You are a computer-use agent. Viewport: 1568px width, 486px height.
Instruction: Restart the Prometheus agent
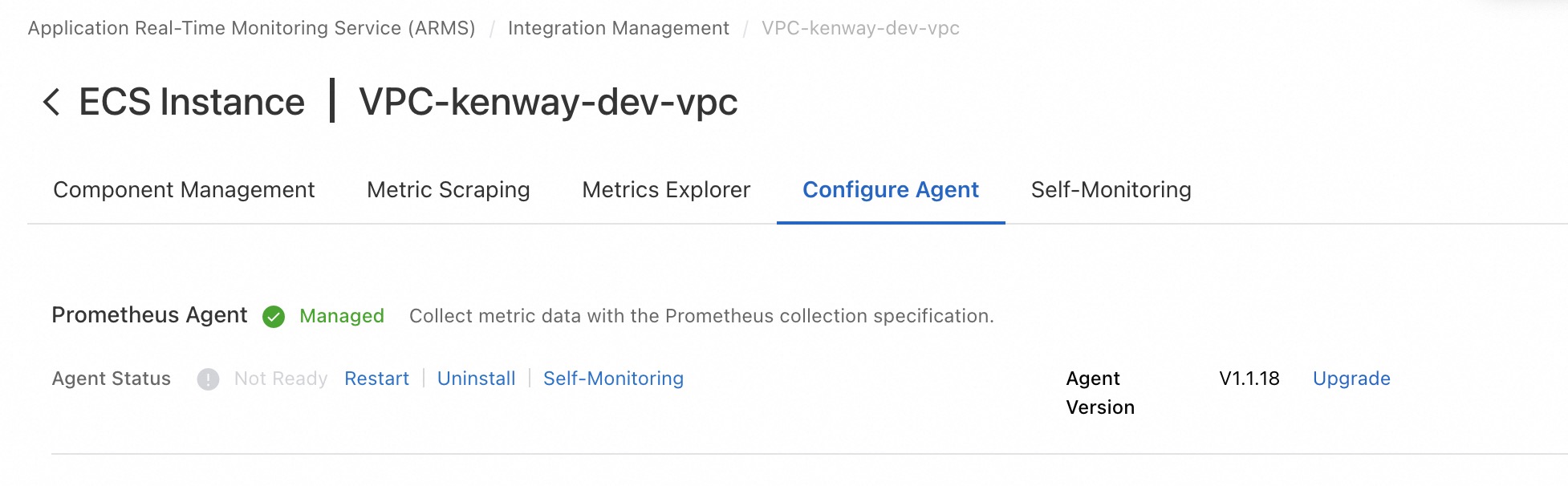coord(376,379)
